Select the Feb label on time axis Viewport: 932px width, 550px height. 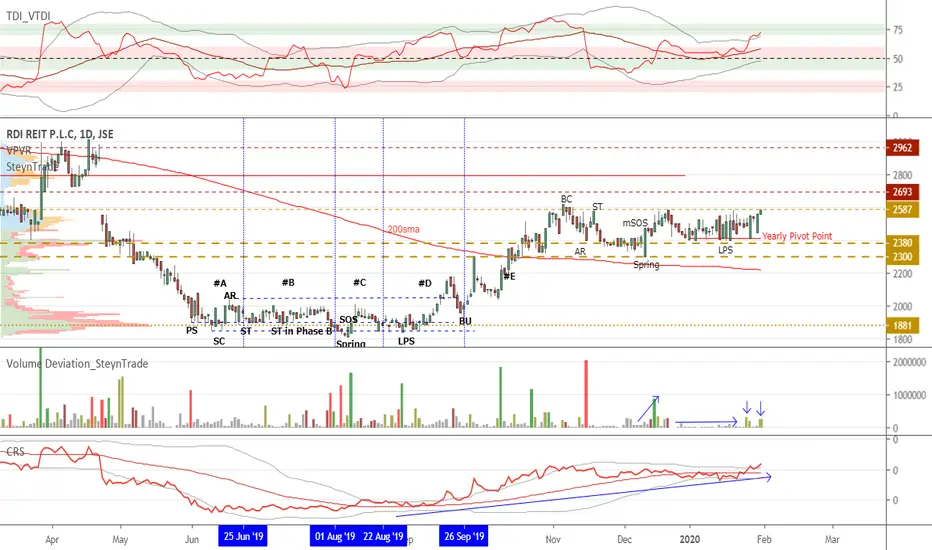[764, 539]
